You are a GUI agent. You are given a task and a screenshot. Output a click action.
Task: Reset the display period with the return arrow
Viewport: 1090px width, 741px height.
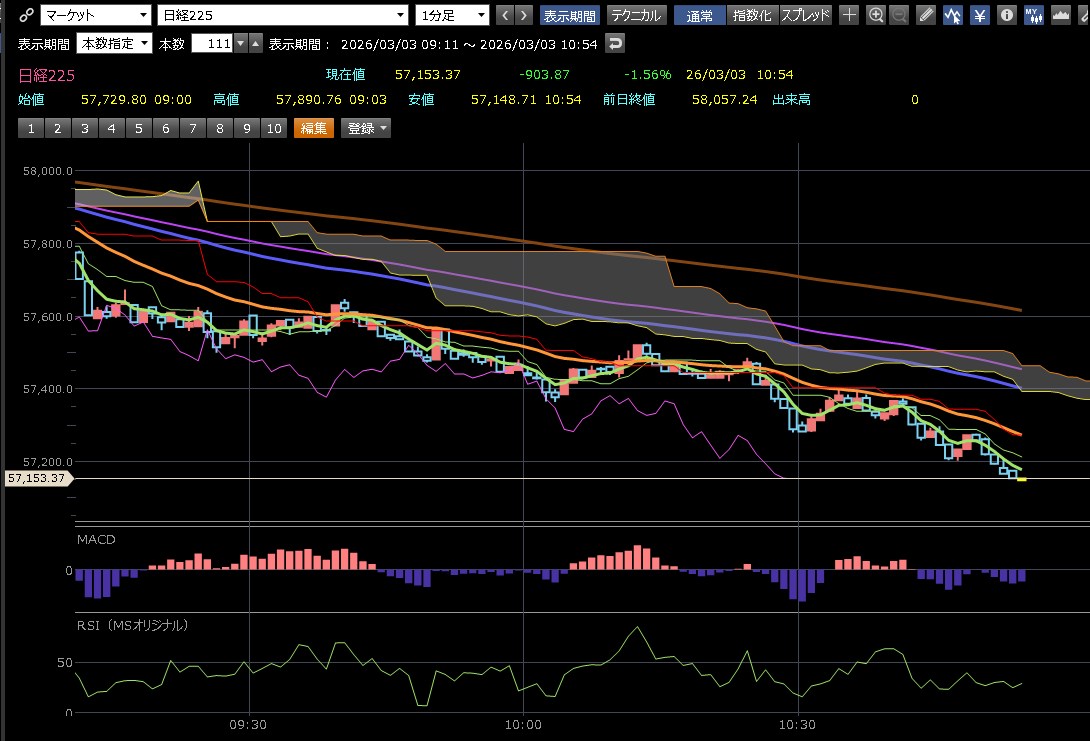[x=615, y=43]
